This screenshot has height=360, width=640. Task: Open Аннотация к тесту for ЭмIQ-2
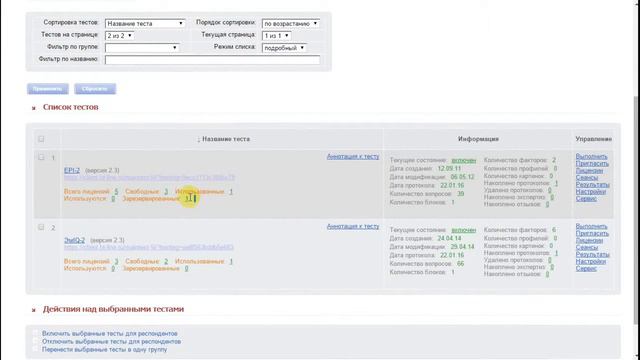[x=353, y=226]
